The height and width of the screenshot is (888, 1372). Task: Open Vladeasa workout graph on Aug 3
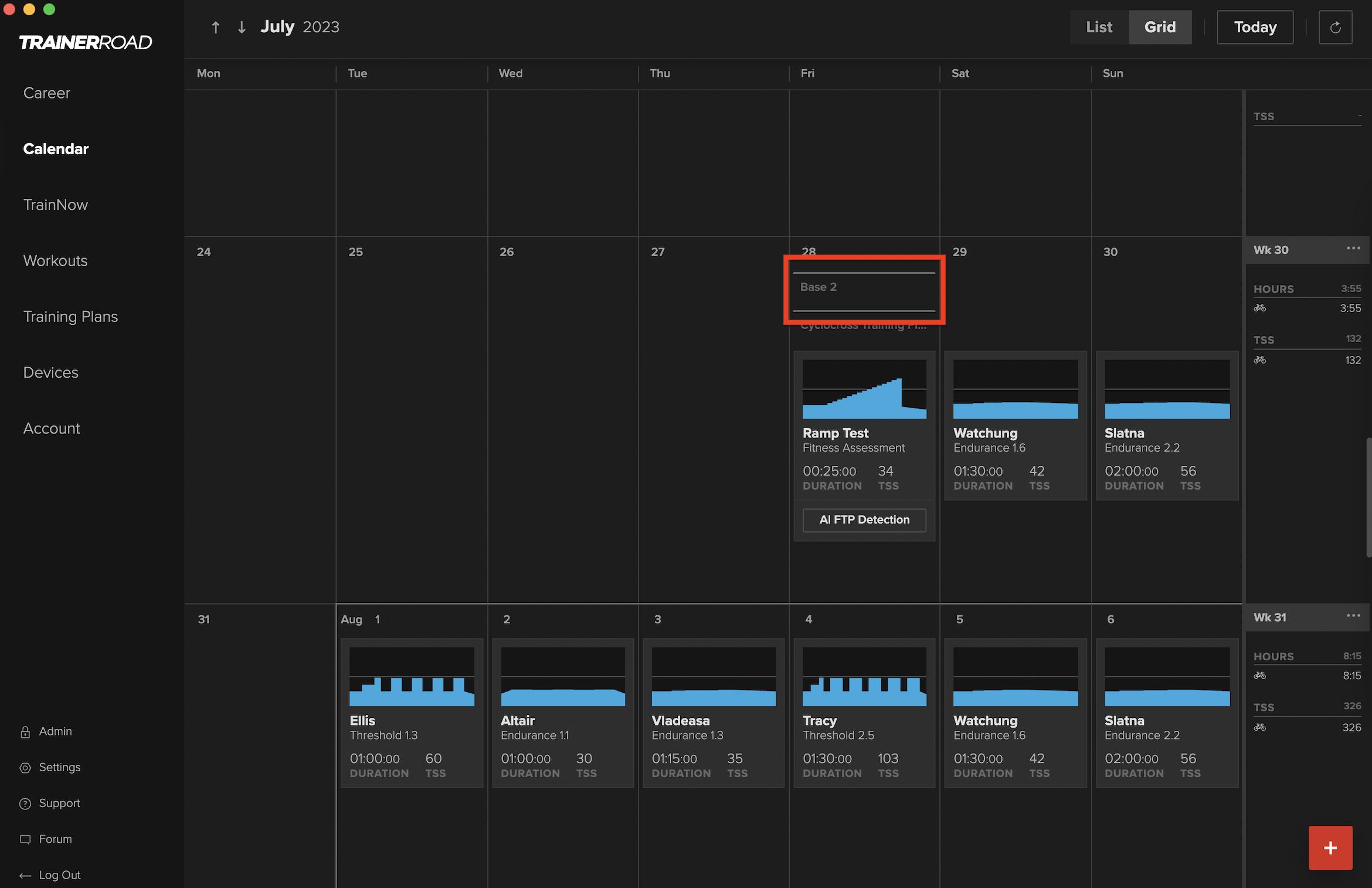click(714, 676)
